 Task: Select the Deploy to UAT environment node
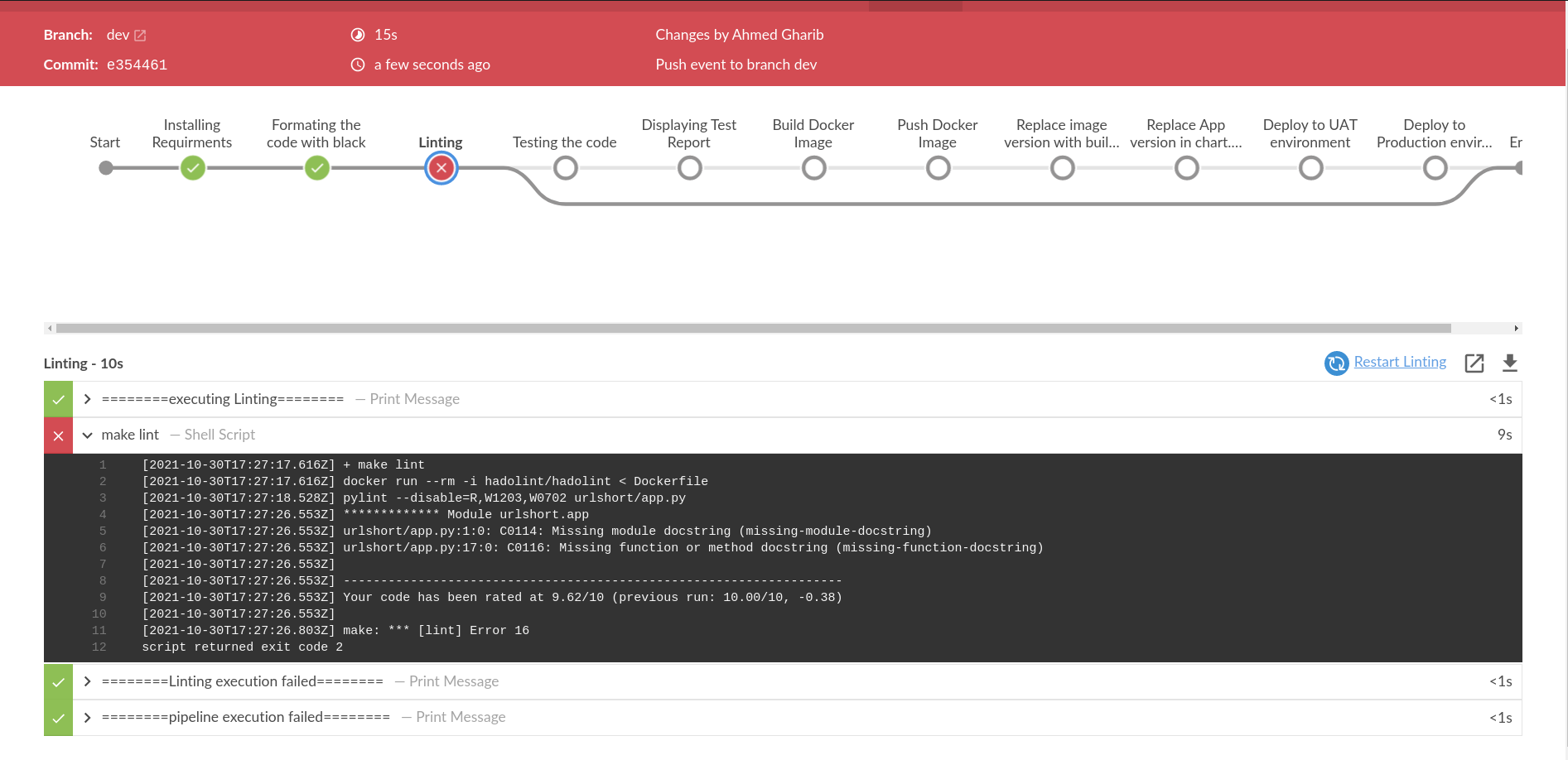click(1311, 168)
